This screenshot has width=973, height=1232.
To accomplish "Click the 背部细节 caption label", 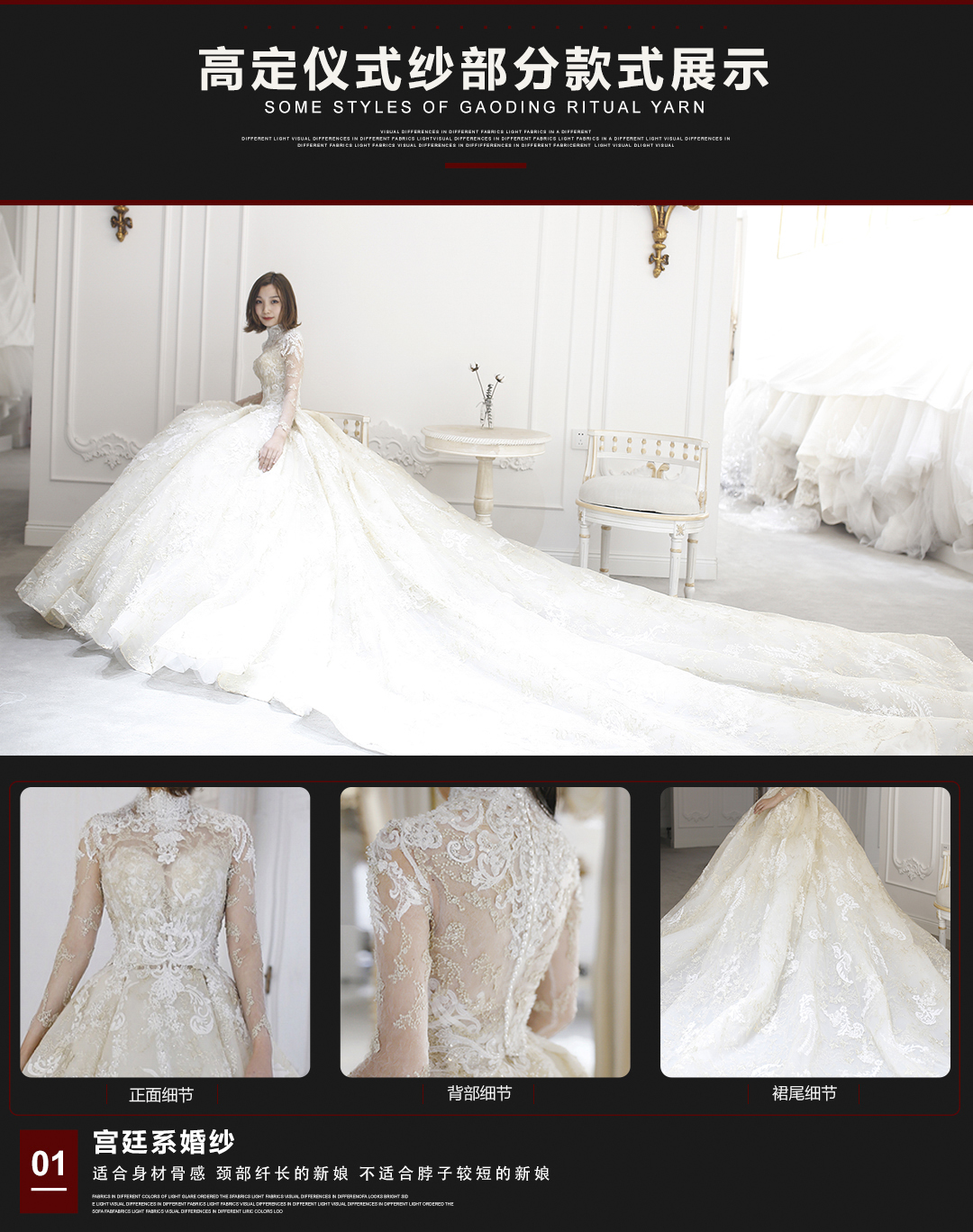I will tap(479, 1093).
